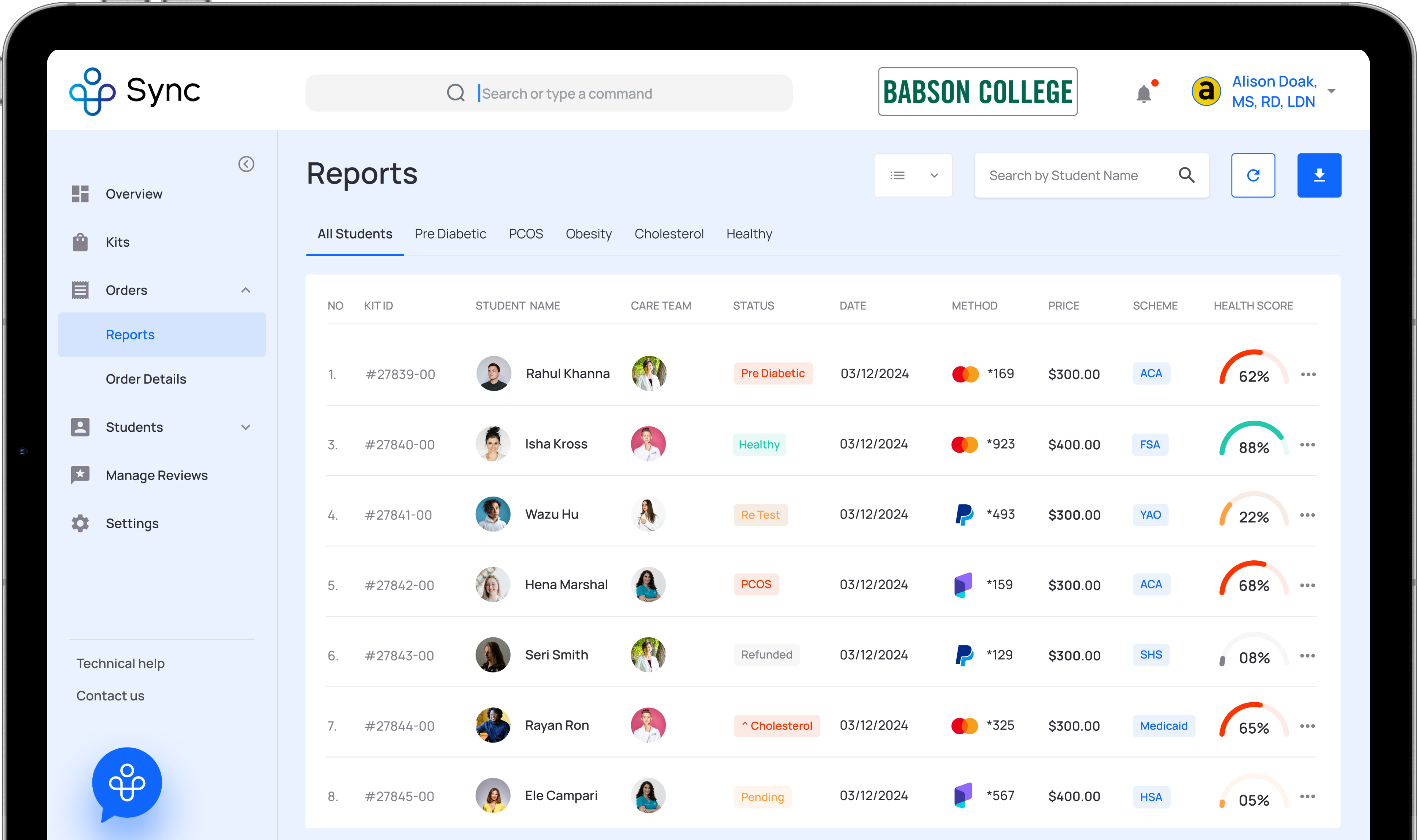Open the user account dropdown arrow
The image size is (1417, 840).
coord(1332,91)
